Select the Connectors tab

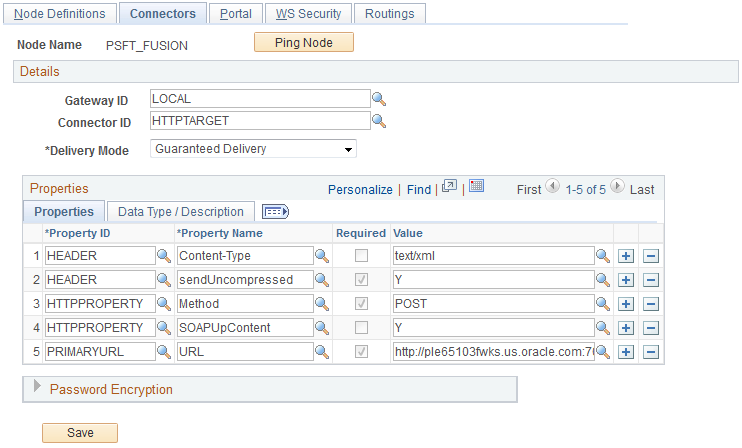163,14
